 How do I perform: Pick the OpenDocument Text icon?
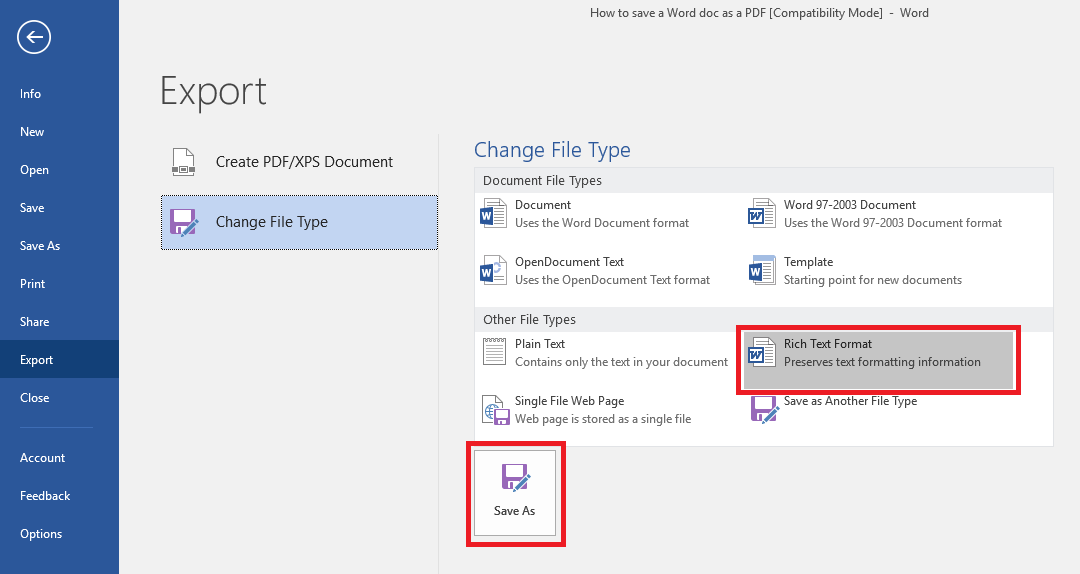coord(495,270)
